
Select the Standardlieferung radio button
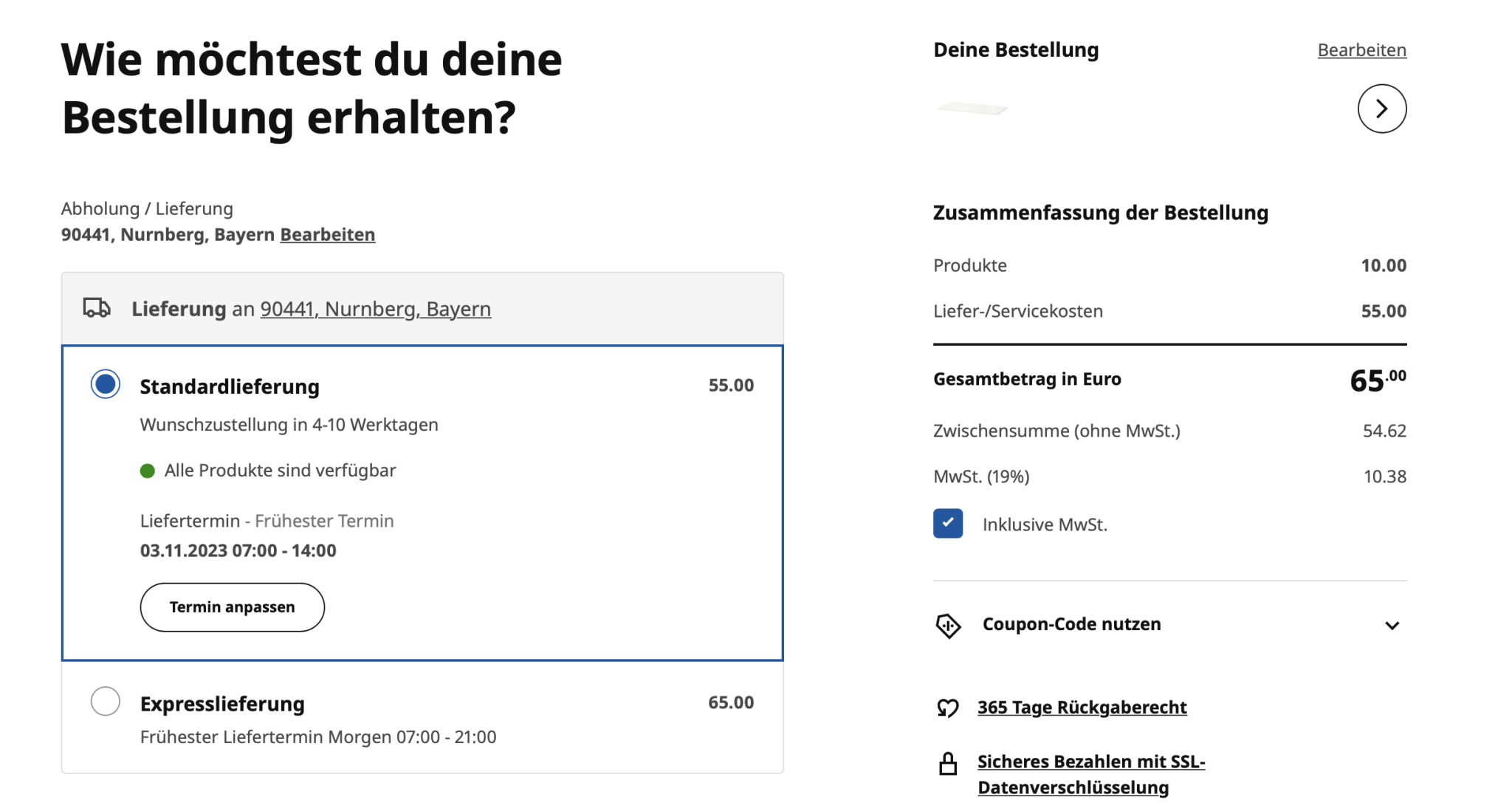click(x=106, y=384)
